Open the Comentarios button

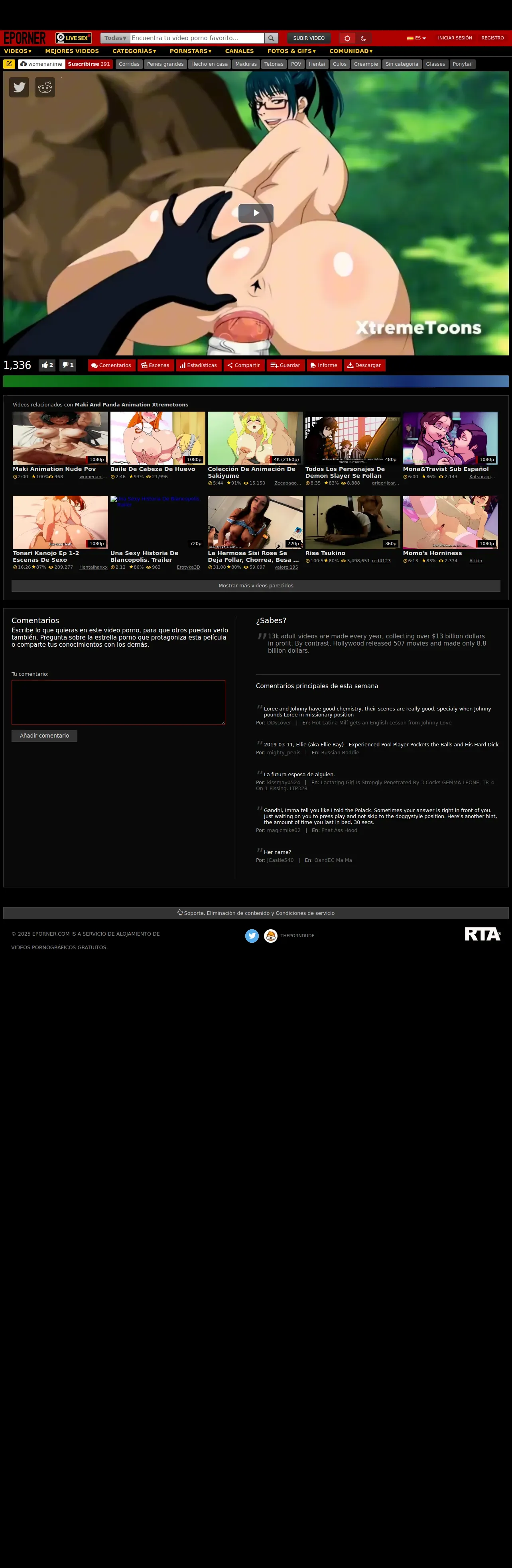click(111, 365)
